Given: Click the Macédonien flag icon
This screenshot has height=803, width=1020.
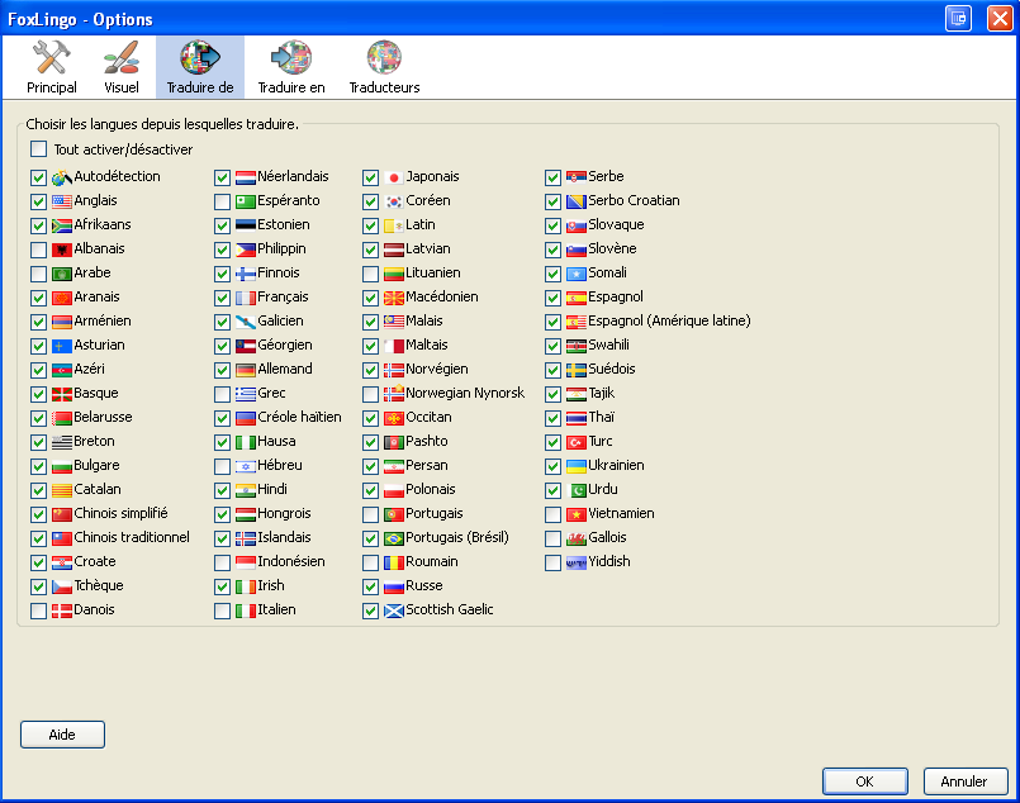Looking at the screenshot, I should pyautogui.click(x=394, y=298).
